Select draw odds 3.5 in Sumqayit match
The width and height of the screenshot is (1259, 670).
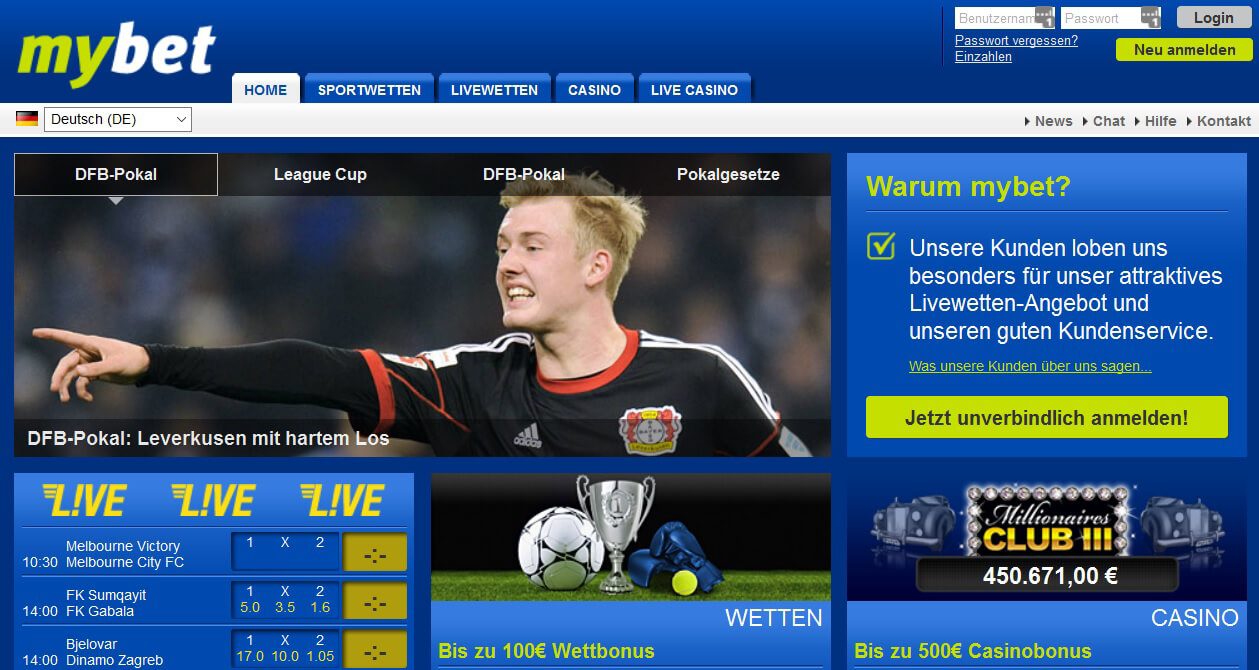pos(285,607)
